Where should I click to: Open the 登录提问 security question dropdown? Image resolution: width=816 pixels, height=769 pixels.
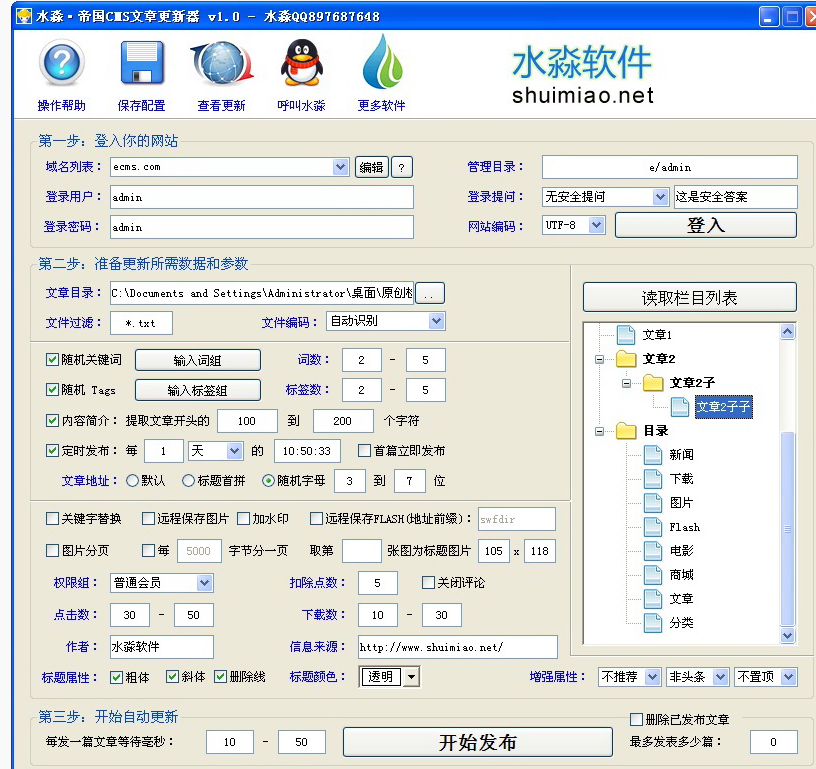coord(660,197)
